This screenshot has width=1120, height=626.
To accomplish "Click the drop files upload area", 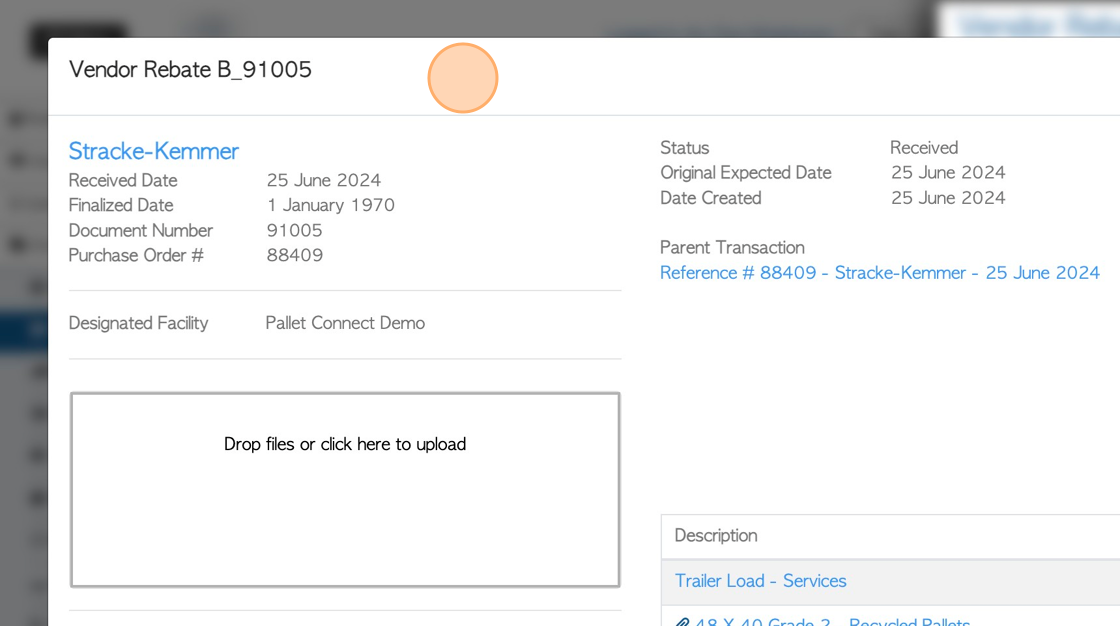I will pyautogui.click(x=345, y=490).
